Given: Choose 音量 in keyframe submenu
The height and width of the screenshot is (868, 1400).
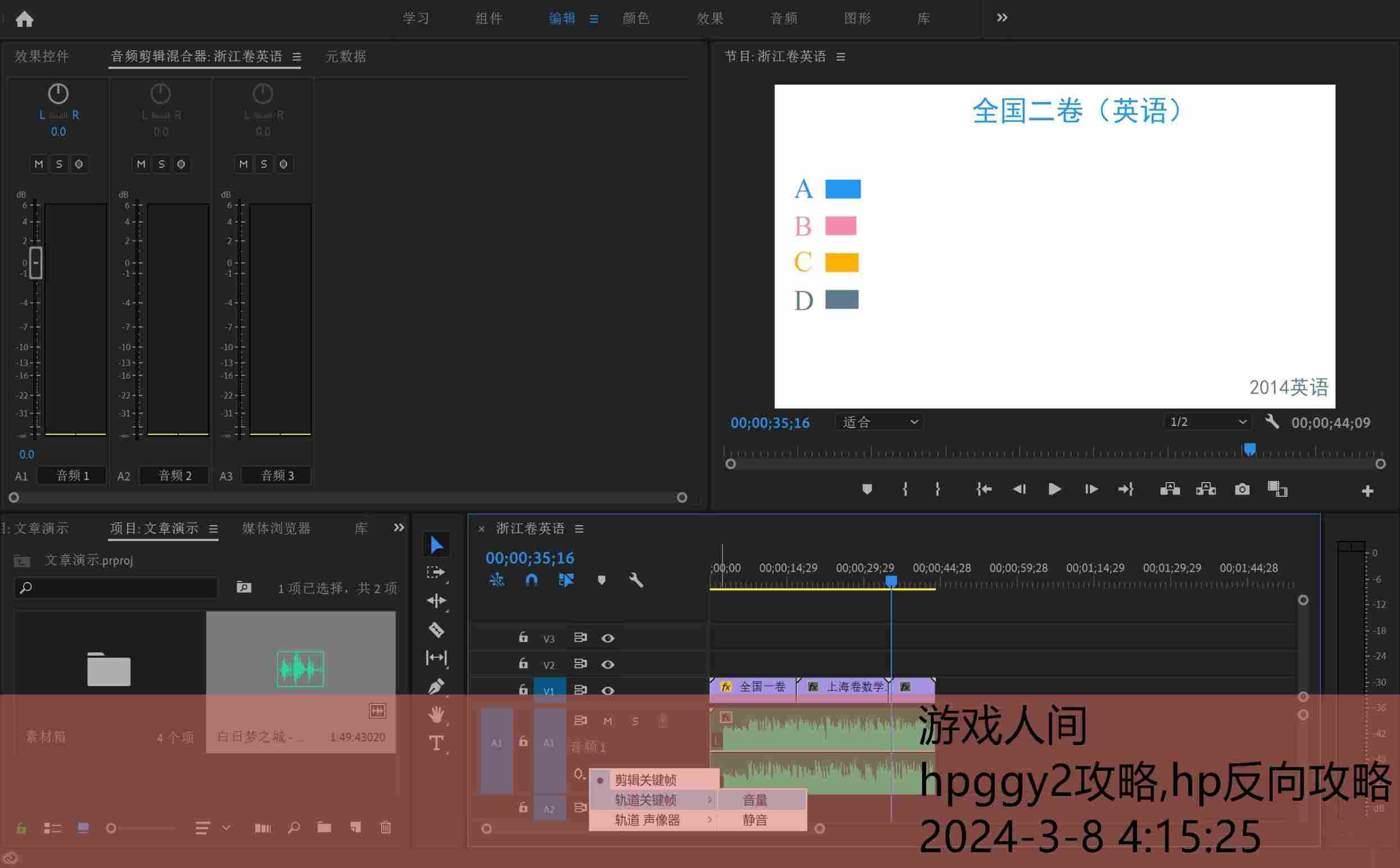Looking at the screenshot, I should [762, 799].
